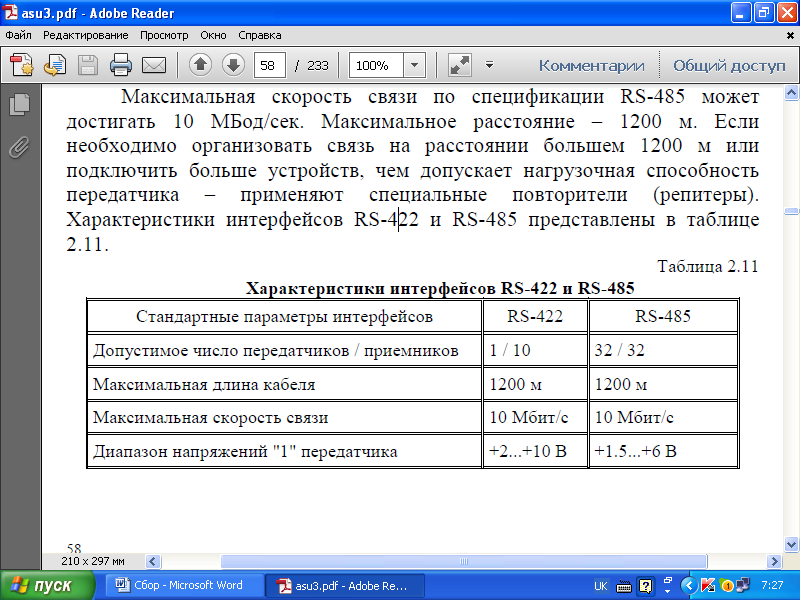The image size is (800, 600).
Task: Click the Save floppy disk icon
Action: [x=88, y=65]
